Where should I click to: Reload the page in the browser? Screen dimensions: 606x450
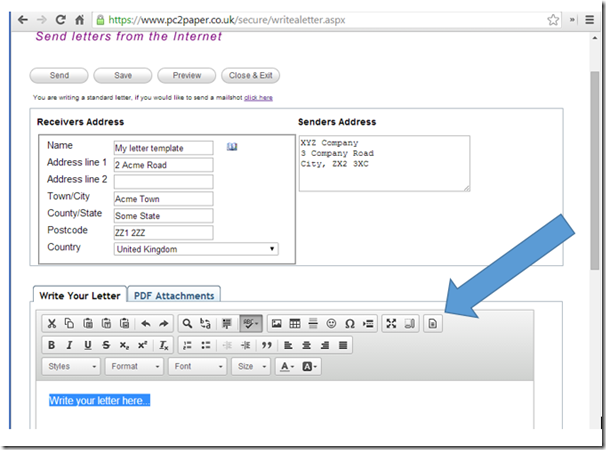[60, 19]
